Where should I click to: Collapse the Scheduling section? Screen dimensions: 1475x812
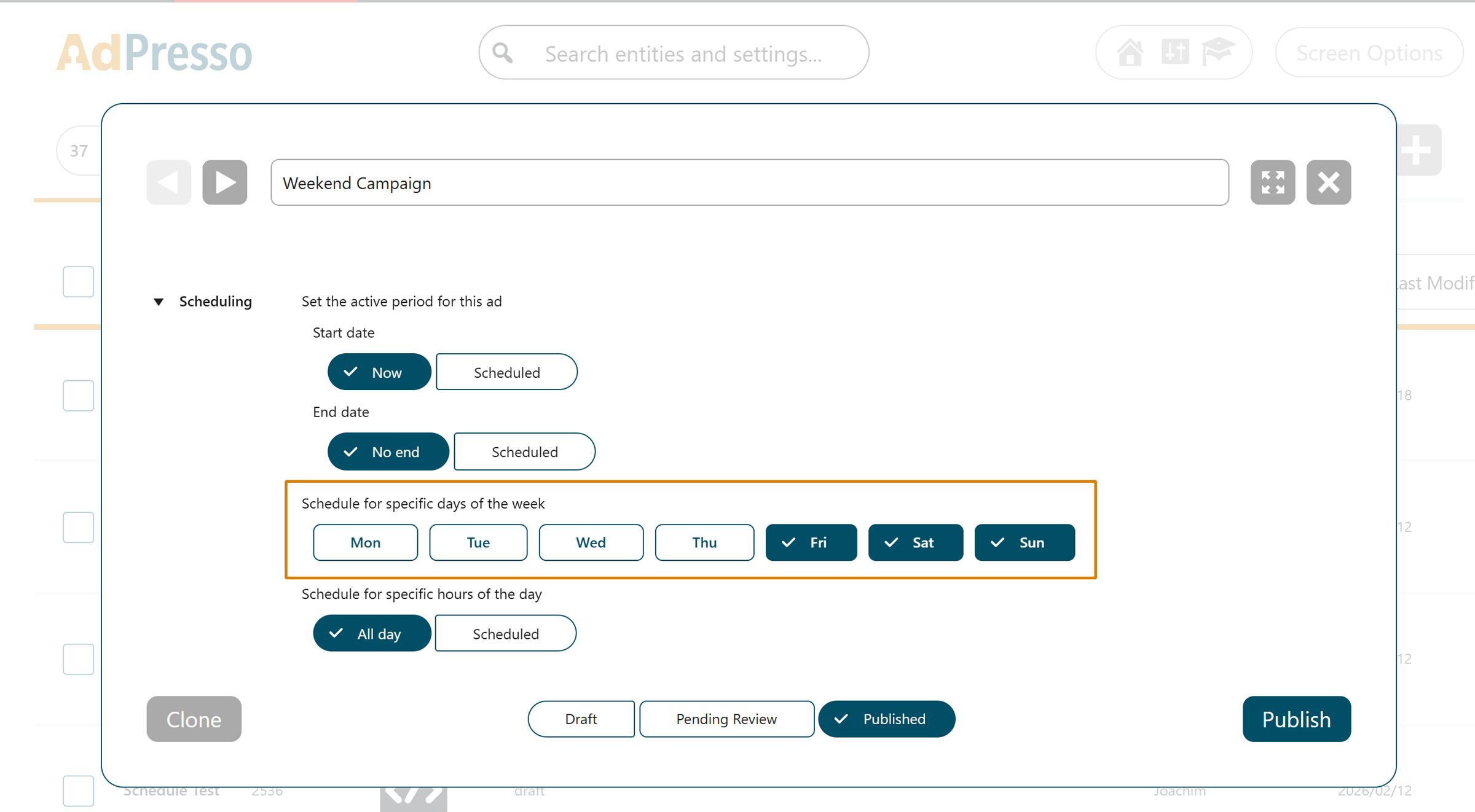point(159,301)
